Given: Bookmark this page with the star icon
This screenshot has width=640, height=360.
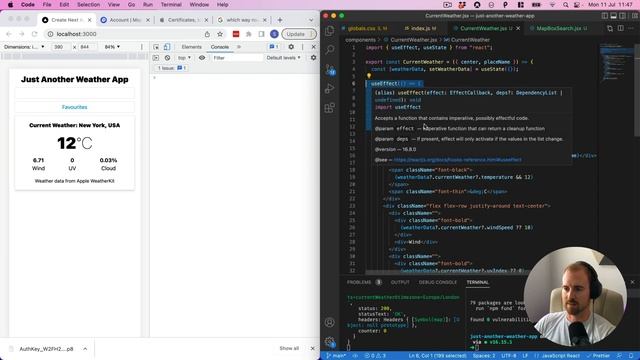Looking at the screenshot, I should click(220, 34).
